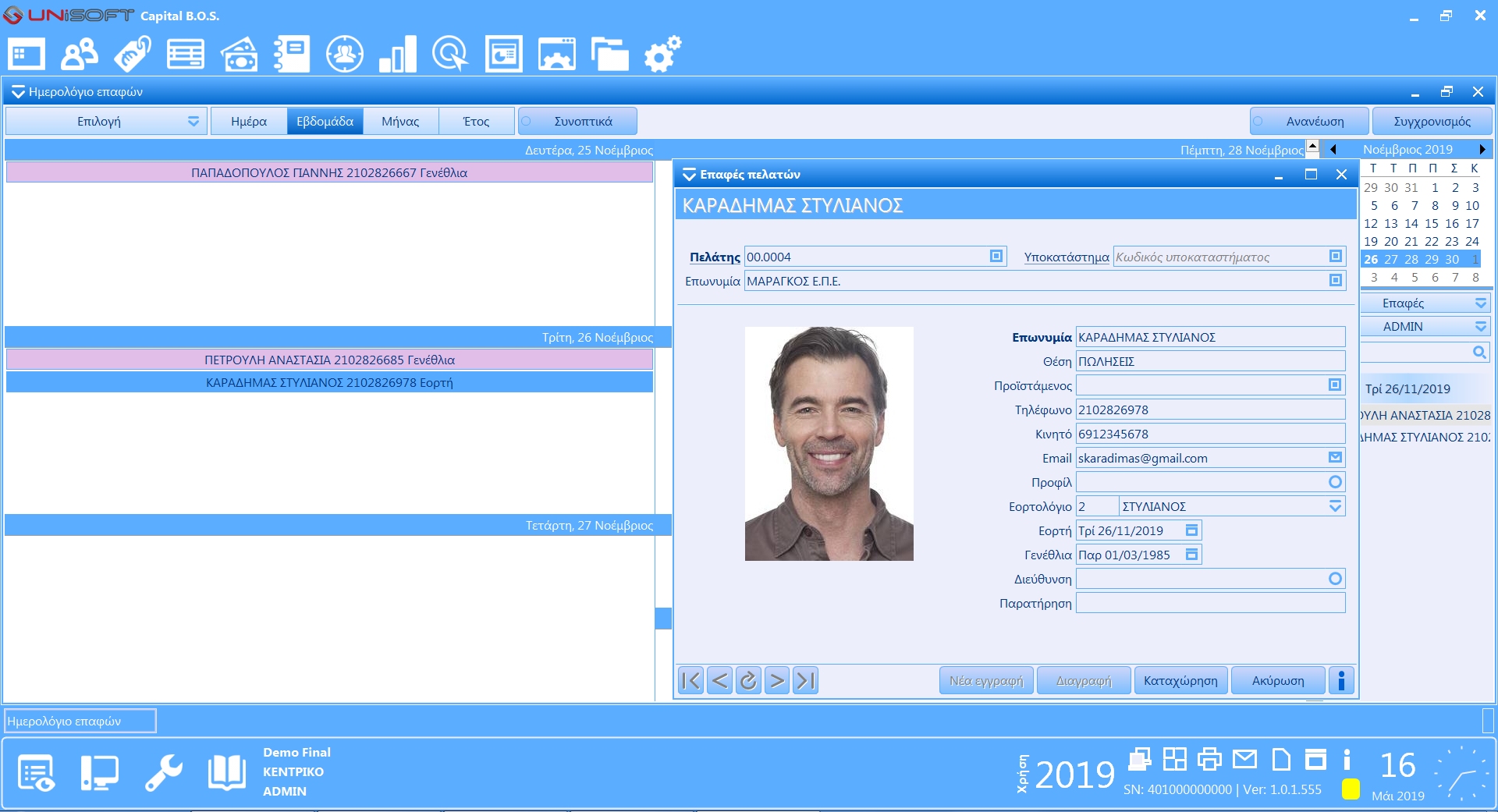Open the wrench tools icon in bottom bar
Screen dimensions: 1498x812
coord(164,773)
